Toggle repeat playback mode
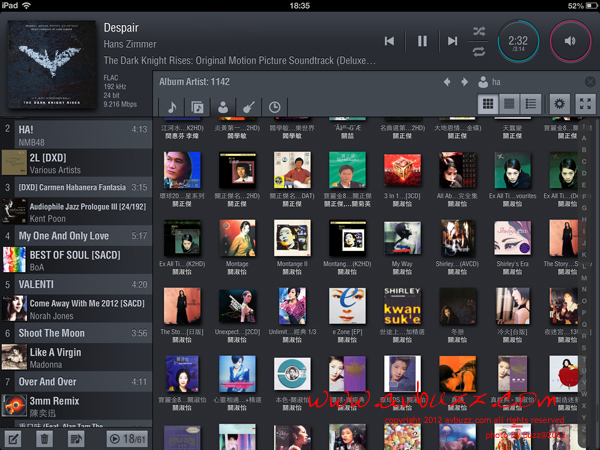Viewport: 600px width, 450px height. point(479,51)
